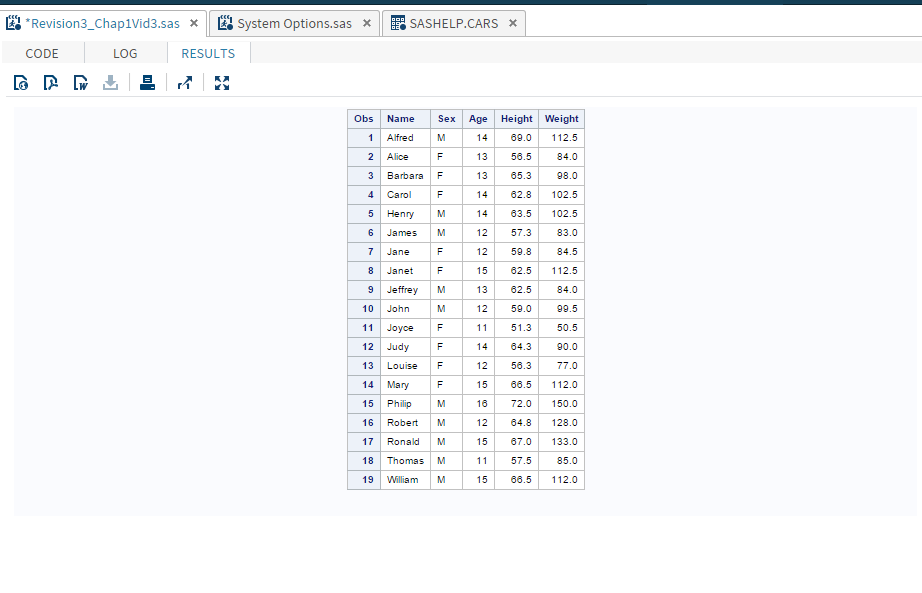Click Louise's weight value 77.0

pyautogui.click(x=562, y=366)
